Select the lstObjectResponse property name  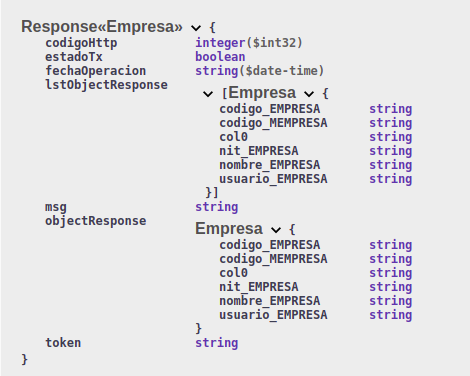[107, 85]
